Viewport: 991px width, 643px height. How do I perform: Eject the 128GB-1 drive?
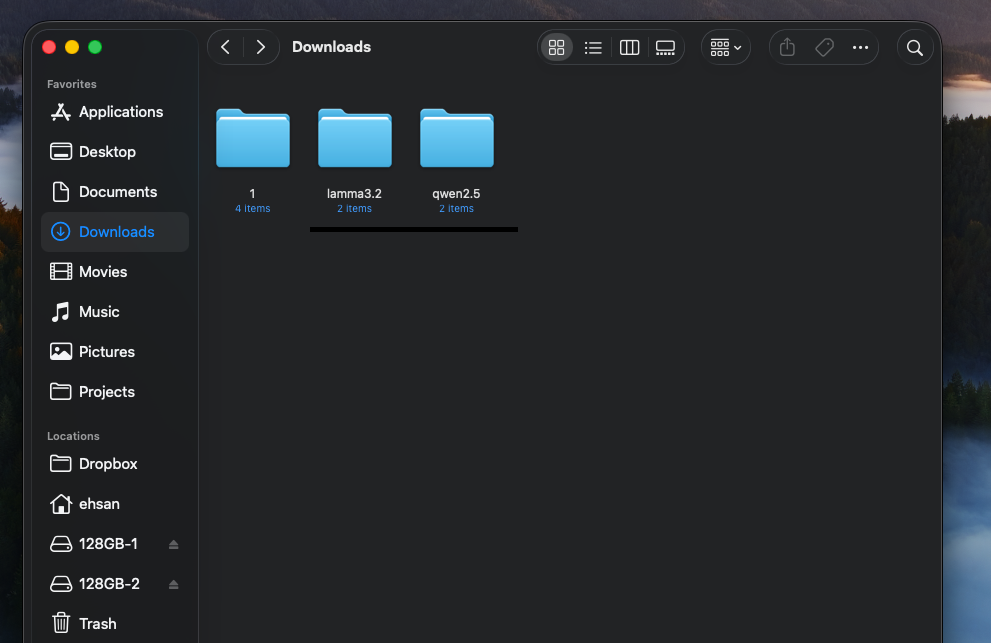click(x=173, y=544)
